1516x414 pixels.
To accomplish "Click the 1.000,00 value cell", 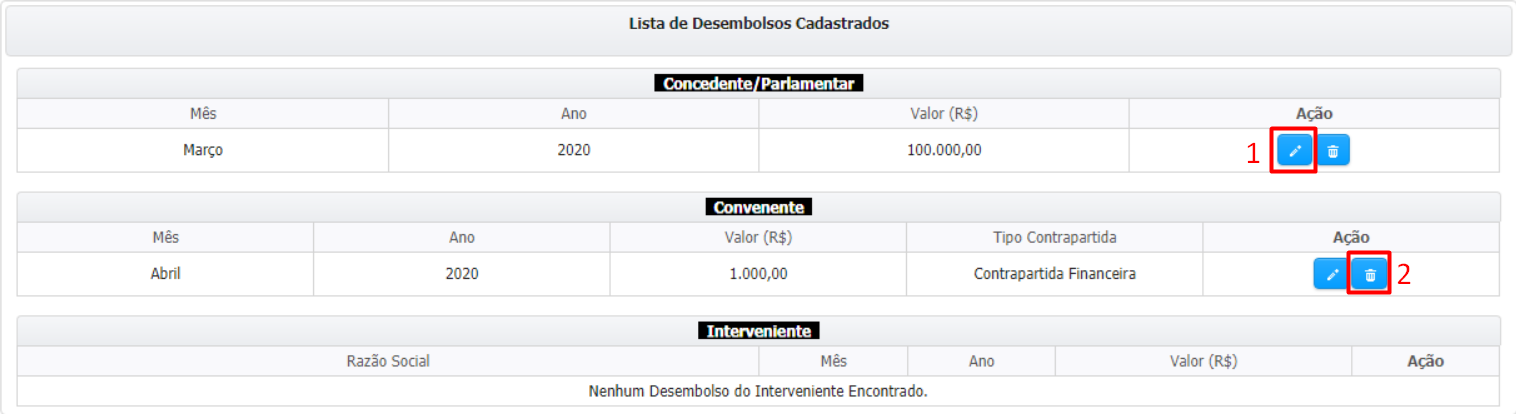I will click(758, 274).
